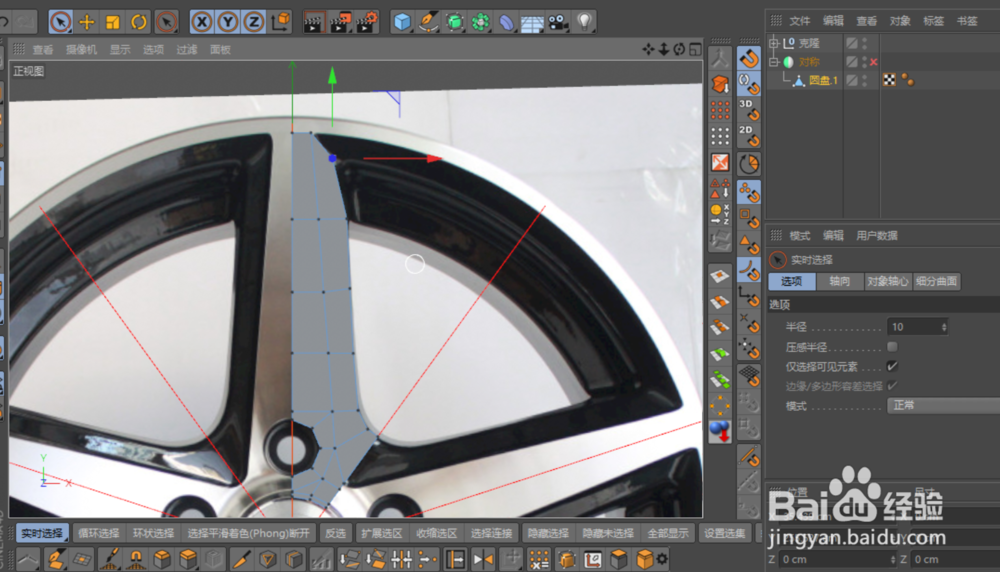Open viewport 面板 menu
Viewport: 1000px width, 572px height.
(220, 49)
